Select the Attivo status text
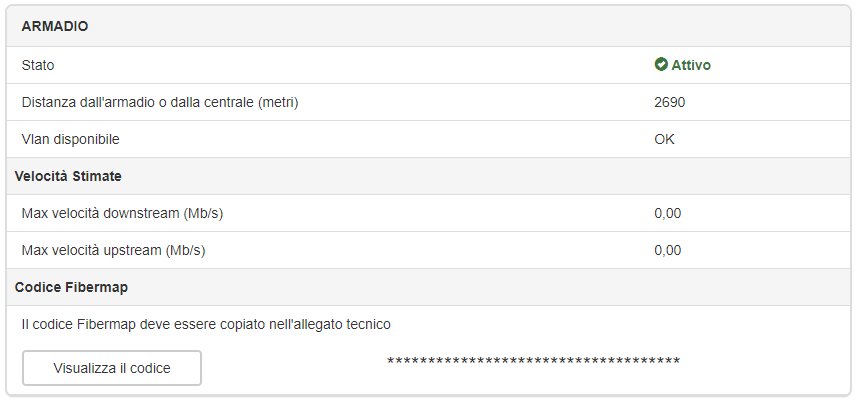This screenshot has width=863, height=403. coord(691,65)
